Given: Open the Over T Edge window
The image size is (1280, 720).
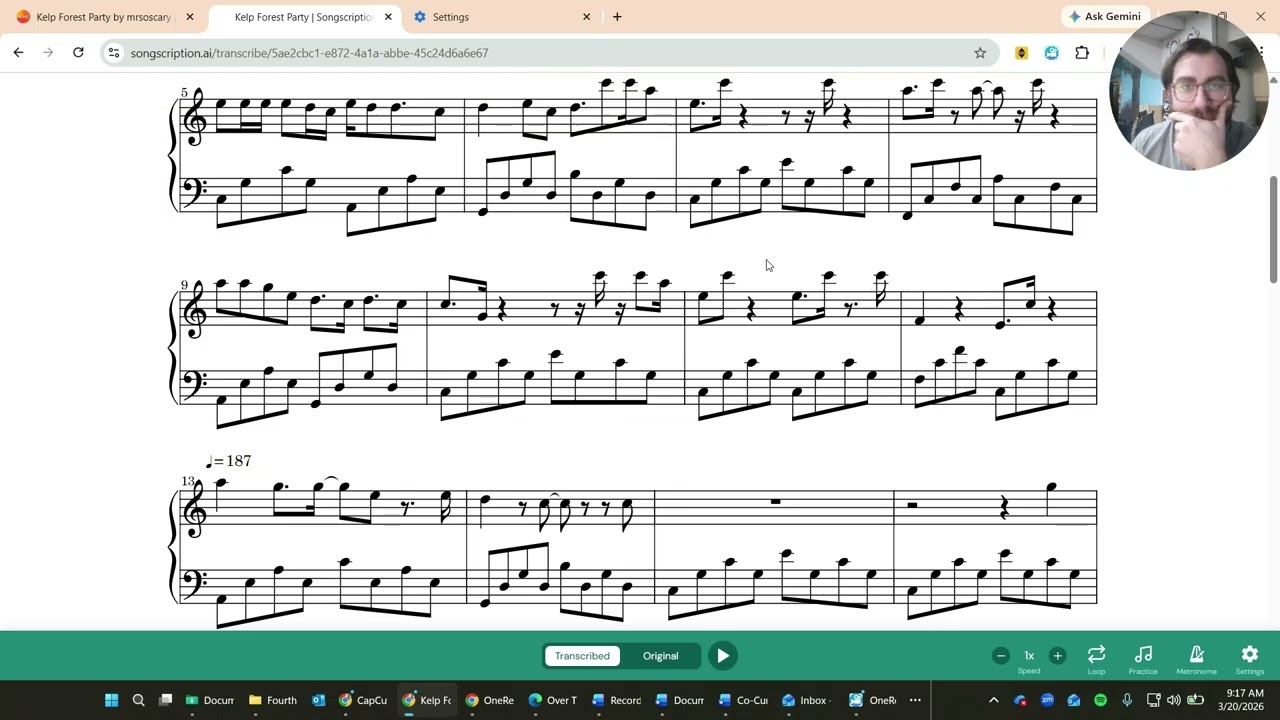Looking at the screenshot, I should point(552,700).
